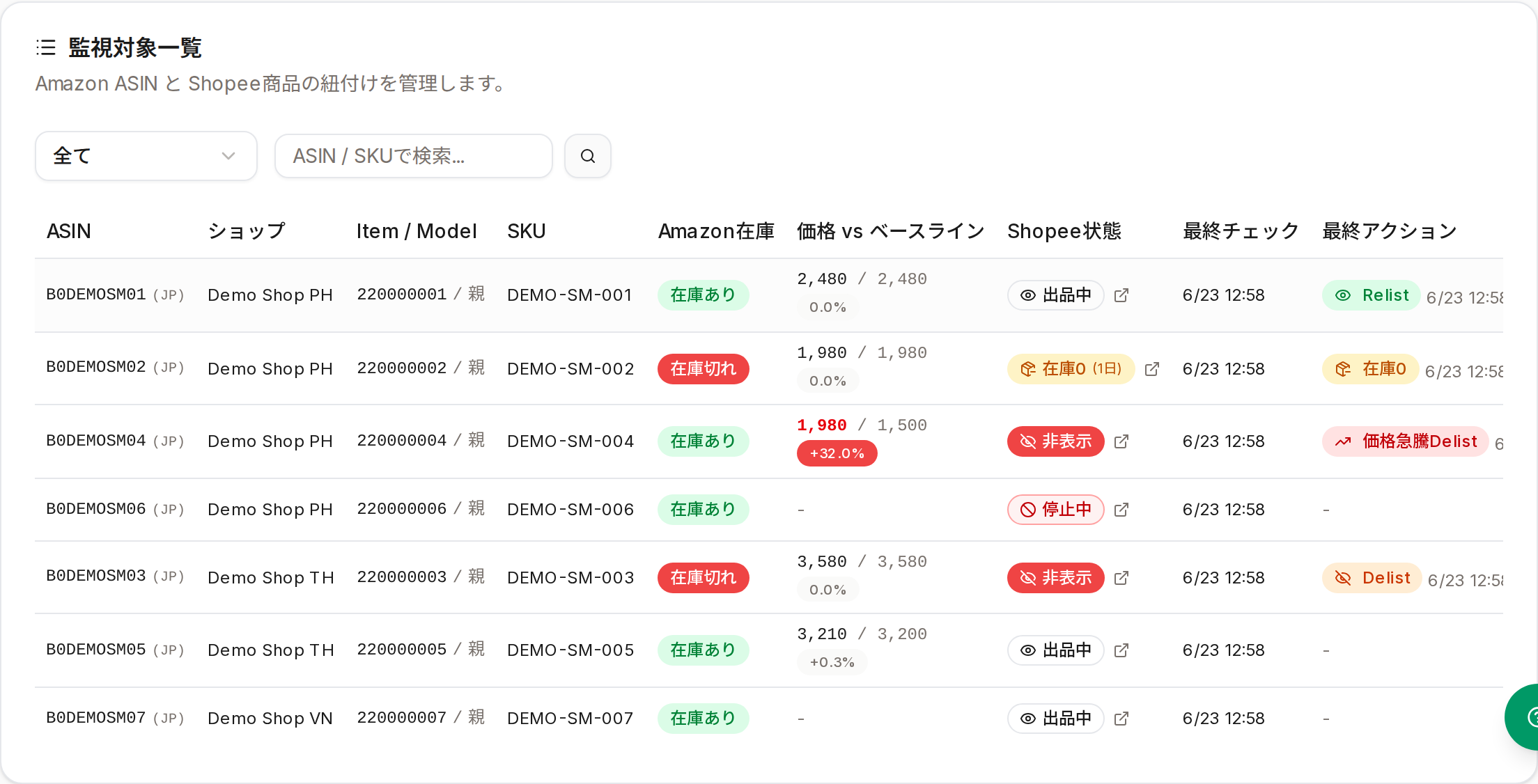
Task: Click the Delist action badge for B0DEMOSM03
Action: tap(1372, 578)
